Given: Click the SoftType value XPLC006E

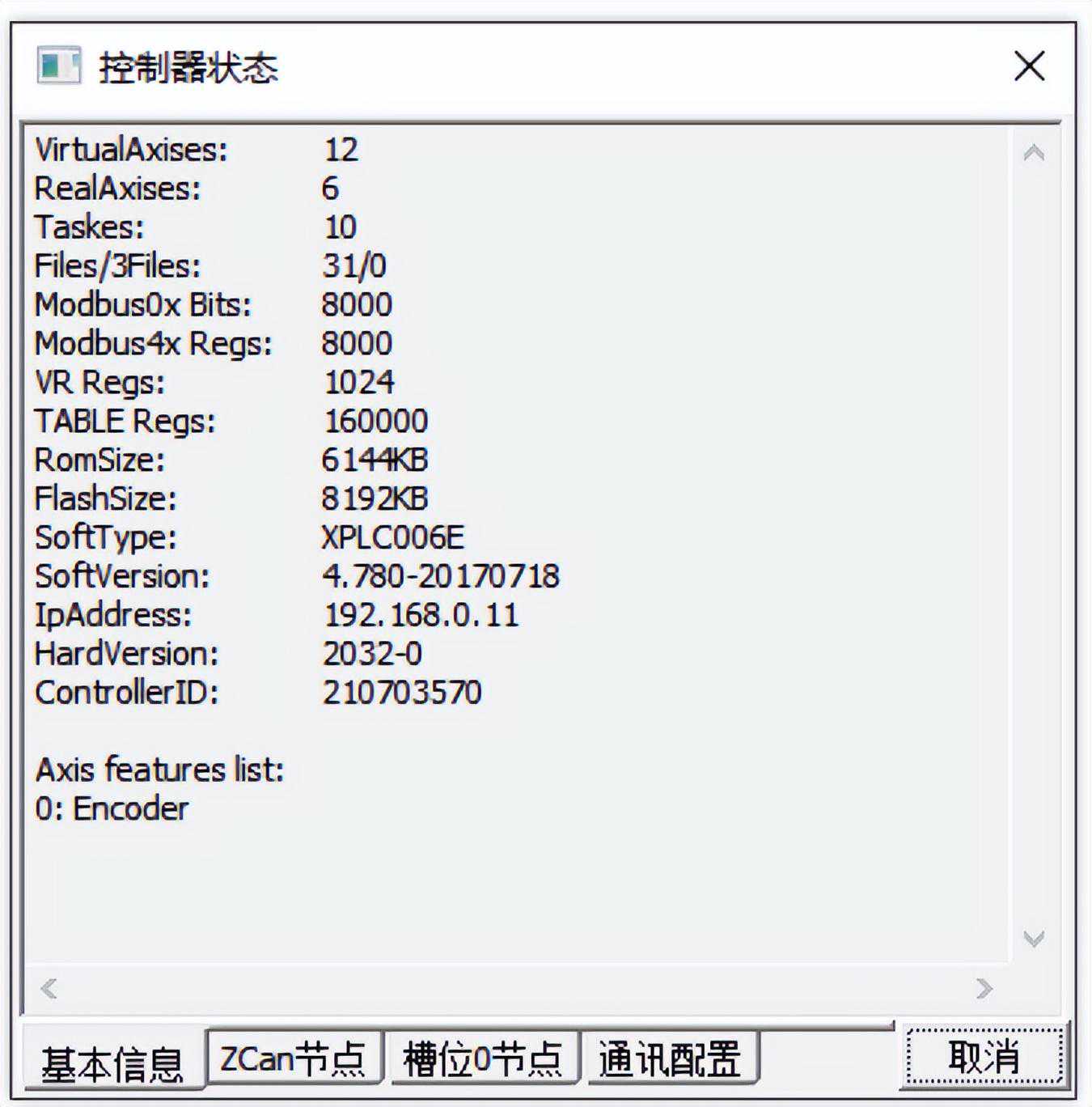Looking at the screenshot, I should [393, 537].
